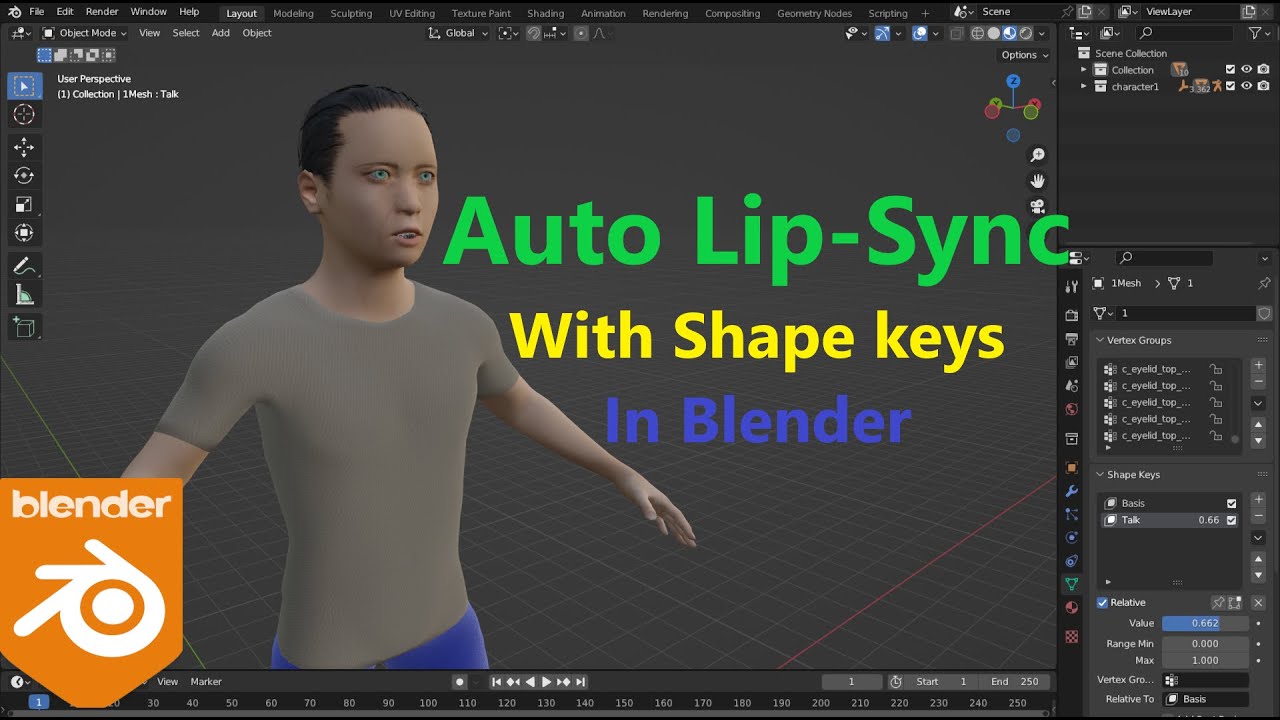The height and width of the screenshot is (720, 1280).
Task: Select the Transform tool
Action: click(x=25, y=233)
